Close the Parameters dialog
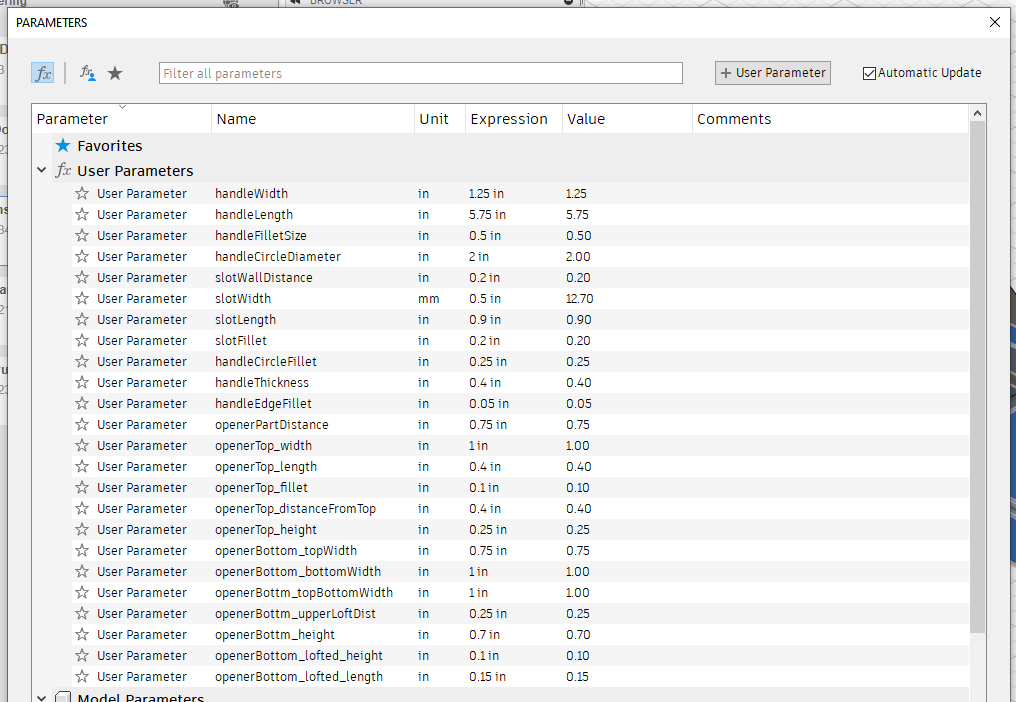Image resolution: width=1016 pixels, height=702 pixels. point(995,21)
